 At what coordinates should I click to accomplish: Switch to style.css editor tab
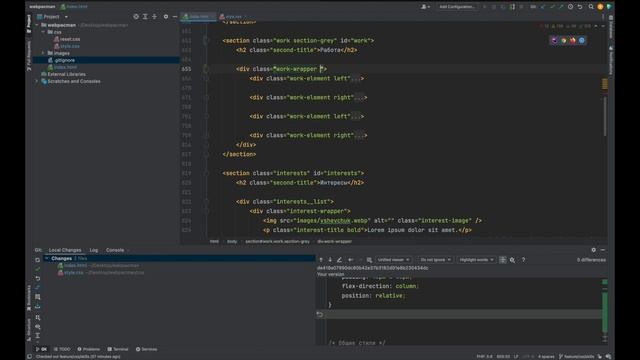(x=233, y=17)
